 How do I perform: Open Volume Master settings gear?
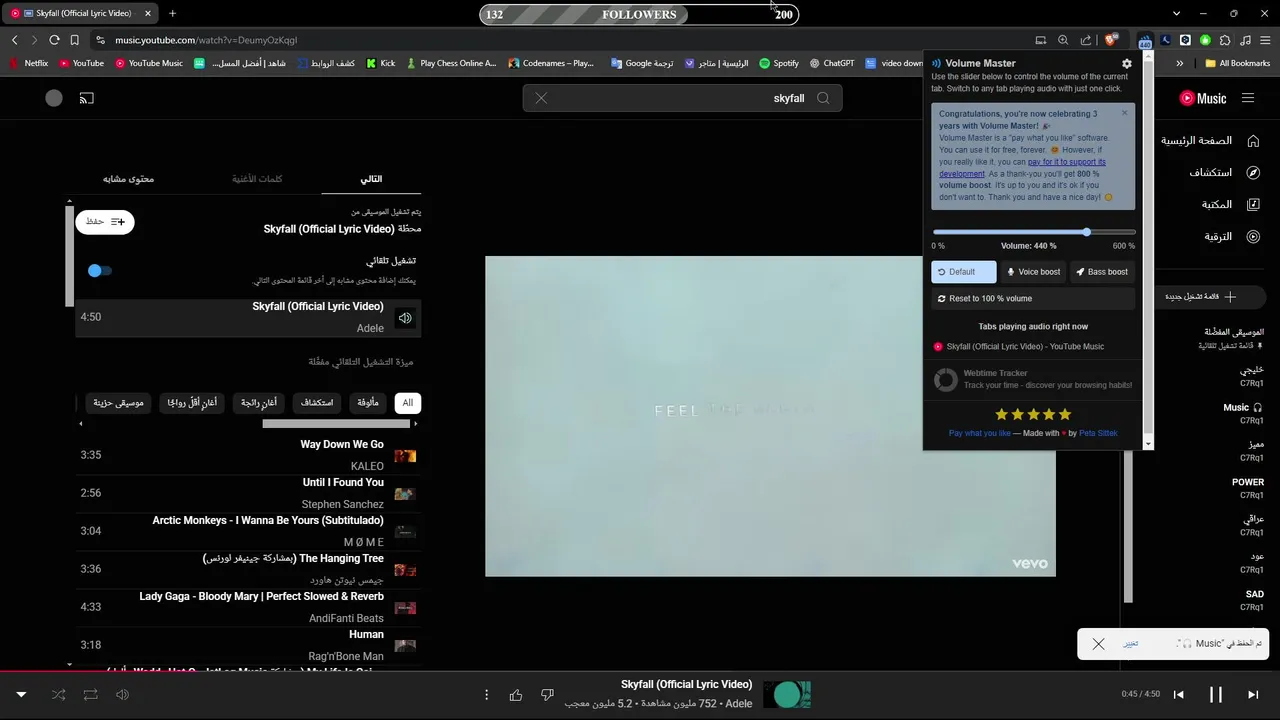pos(1127,63)
